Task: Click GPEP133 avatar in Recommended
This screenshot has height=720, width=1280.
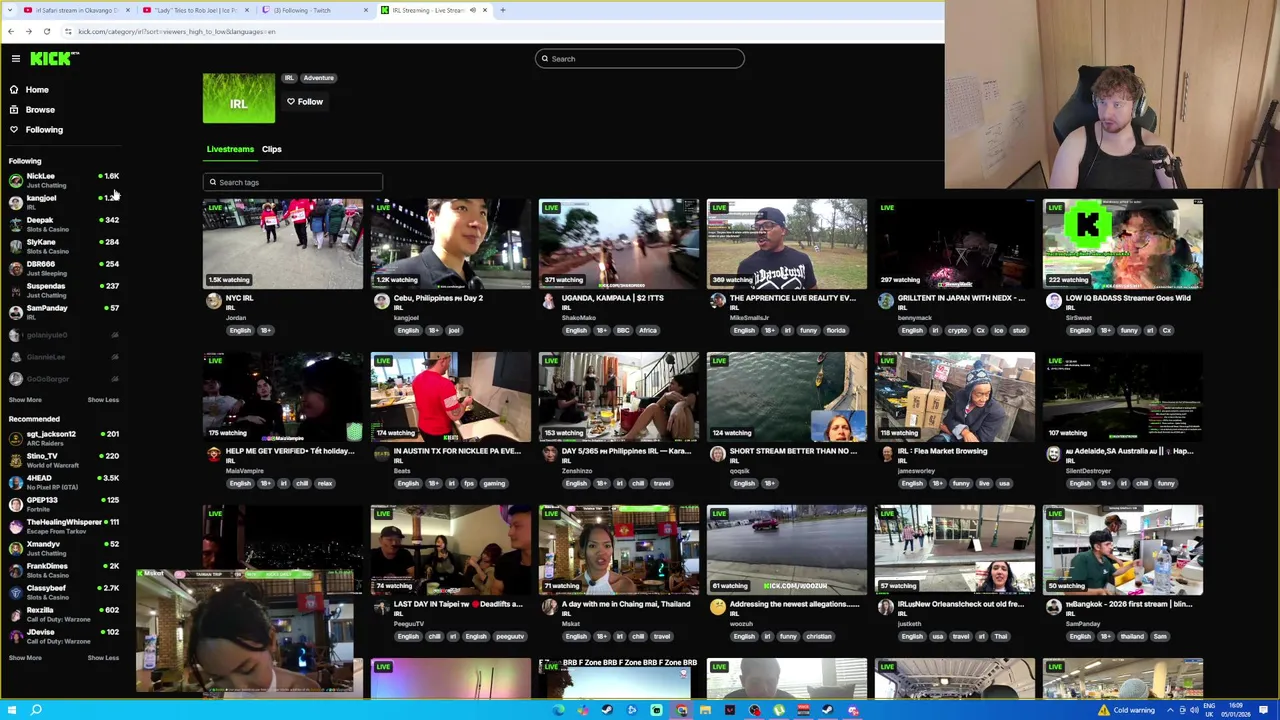Action: (15, 504)
